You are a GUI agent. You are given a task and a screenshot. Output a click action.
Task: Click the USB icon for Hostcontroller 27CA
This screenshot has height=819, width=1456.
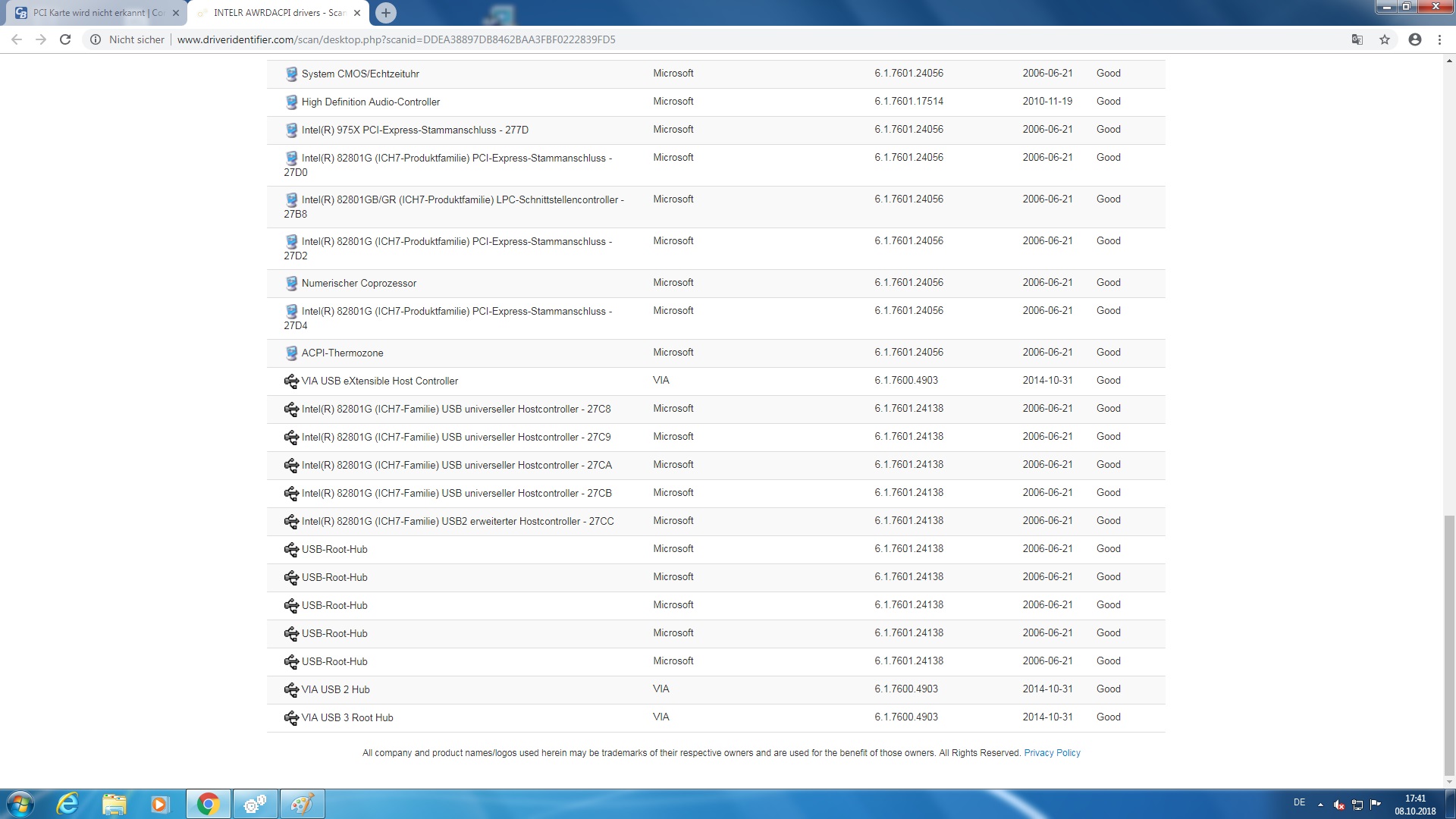pyautogui.click(x=291, y=466)
